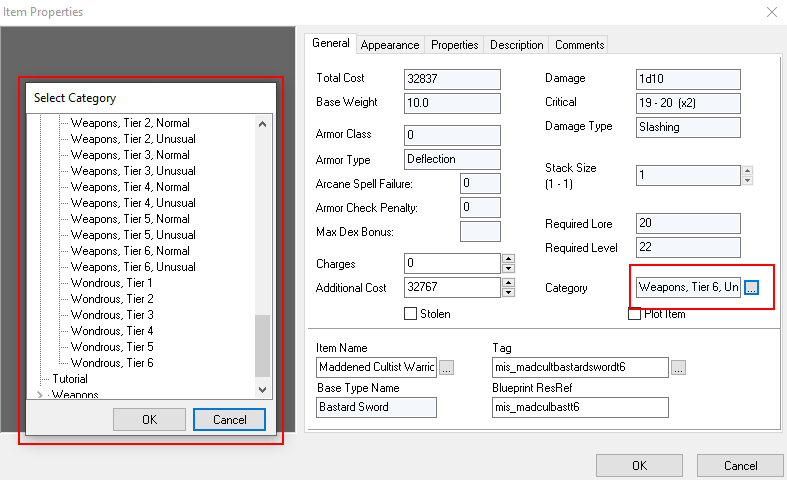787x480 pixels.
Task: Select Weapons, Tier 6, Unusual category
Action: pos(133,267)
